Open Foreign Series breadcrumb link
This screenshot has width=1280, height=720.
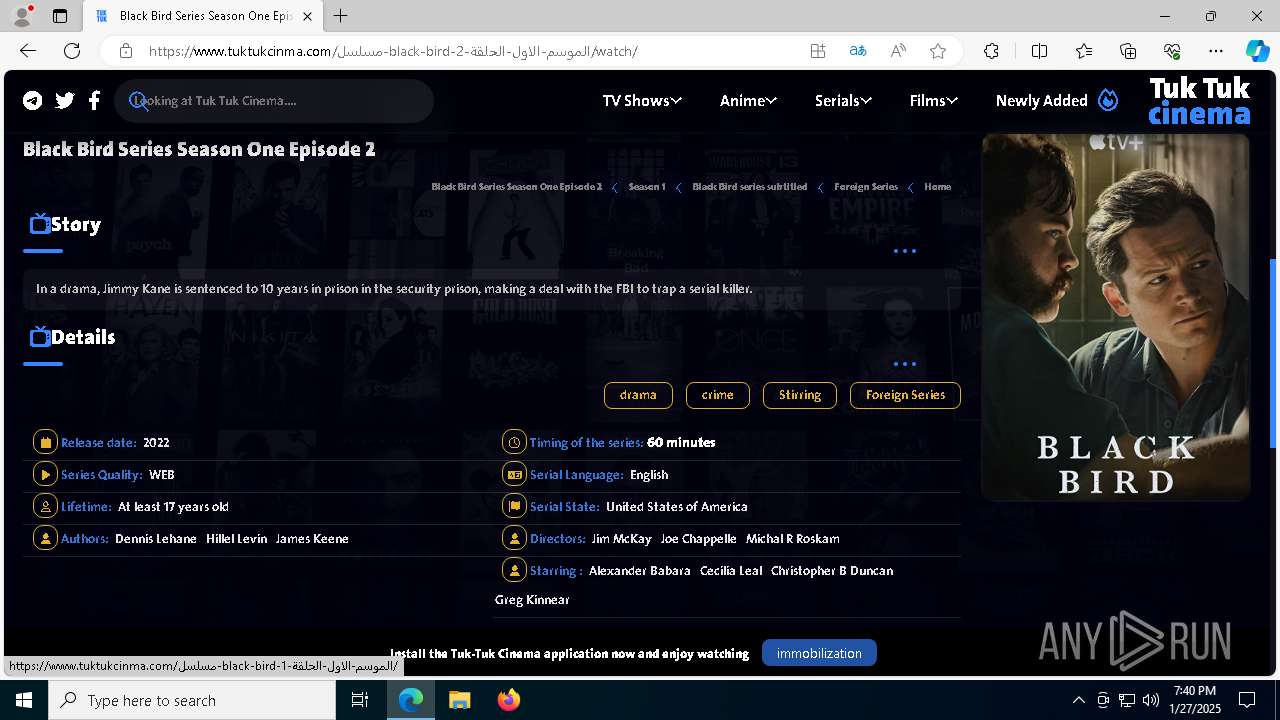tap(866, 187)
